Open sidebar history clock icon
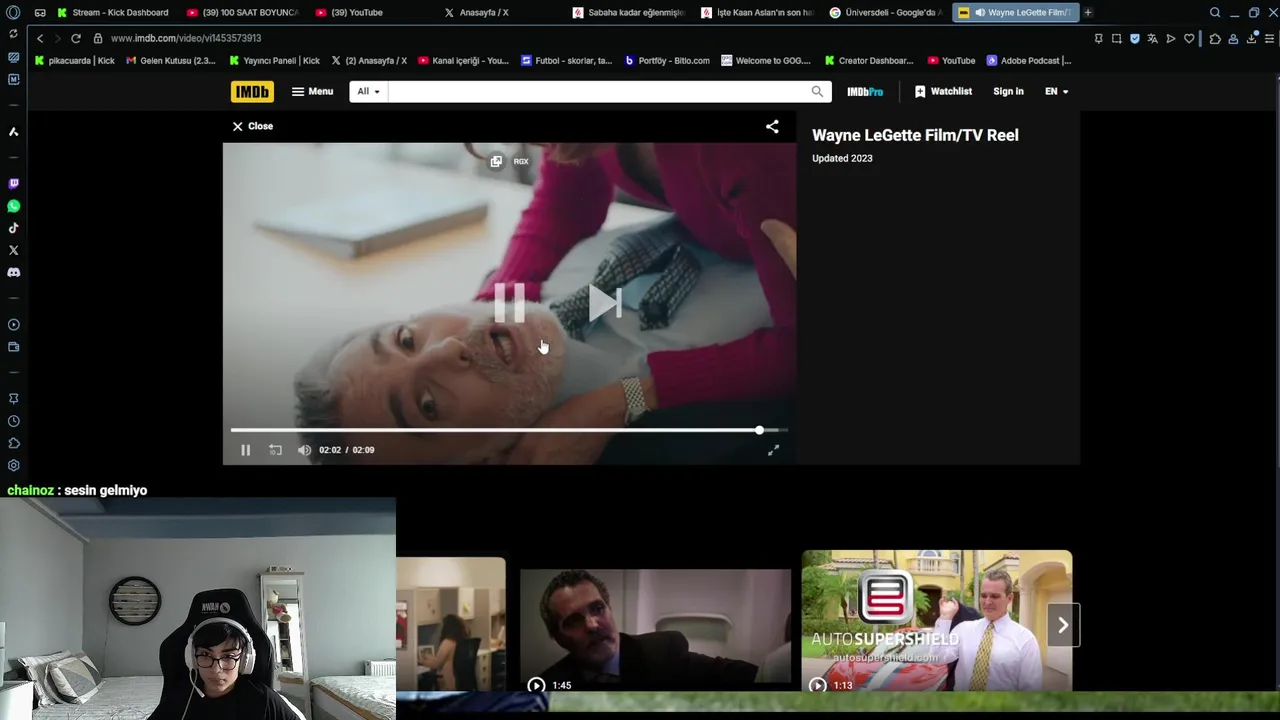This screenshot has height=720, width=1280. pos(13,421)
